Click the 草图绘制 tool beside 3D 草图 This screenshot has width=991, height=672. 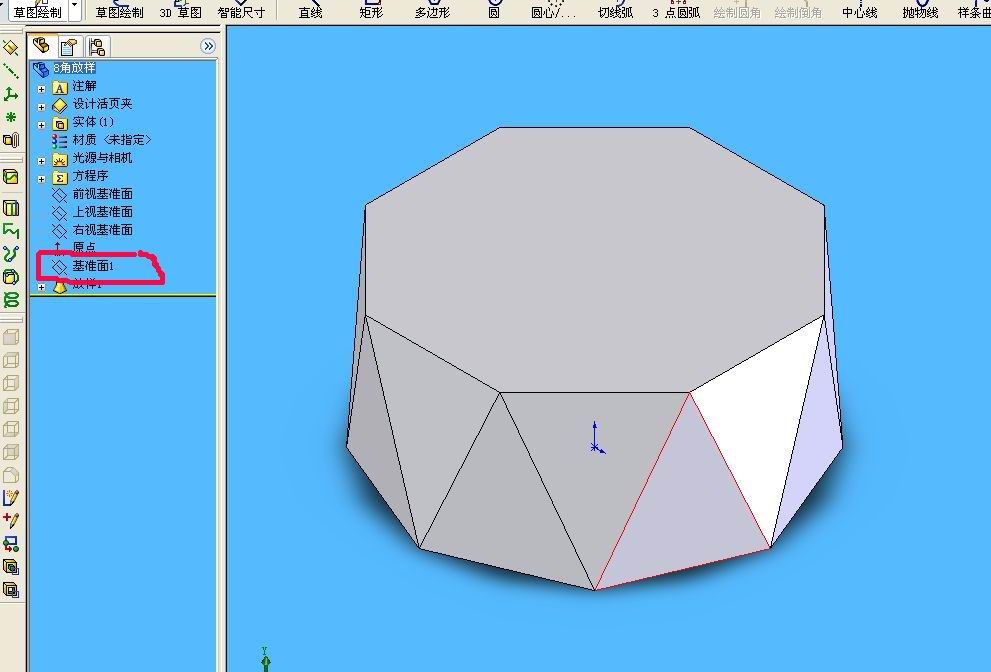tap(119, 10)
